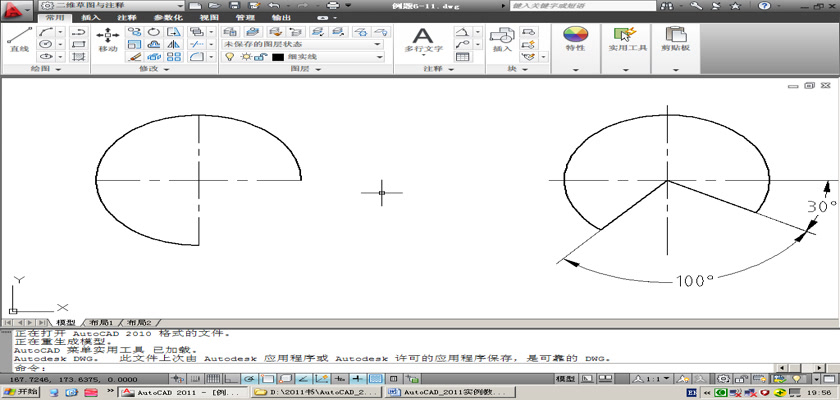Activate the Mirror tool
Image resolution: width=840 pixels, height=400 pixels.
174,44
